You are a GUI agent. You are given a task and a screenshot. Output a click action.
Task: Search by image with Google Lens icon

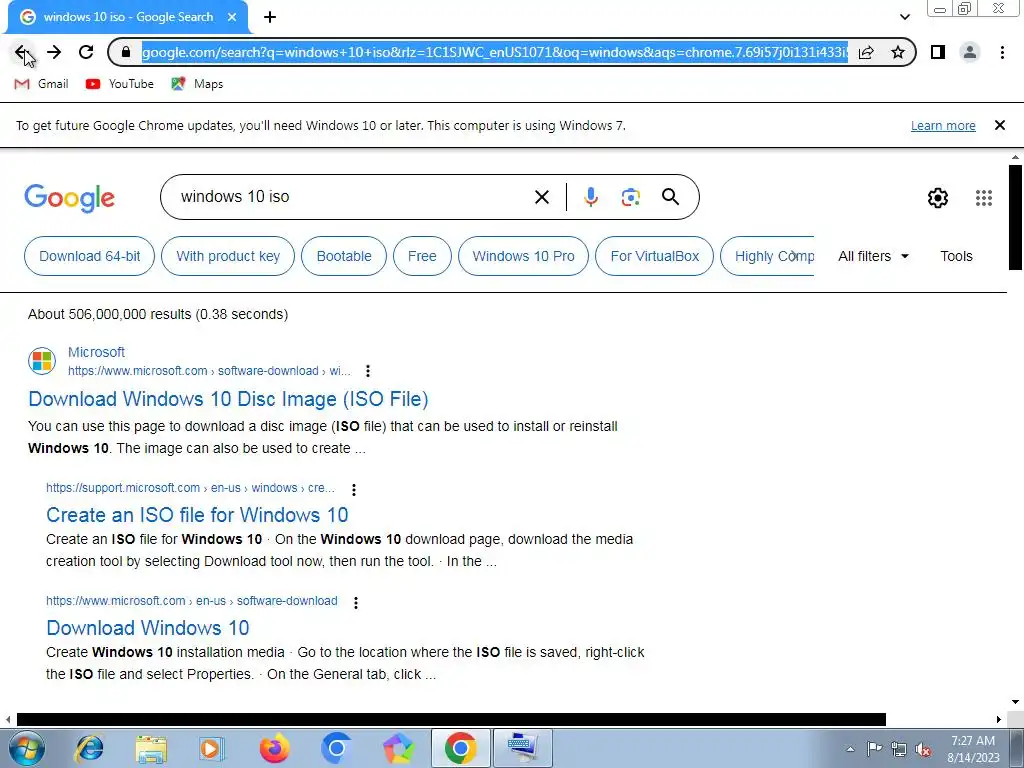click(631, 197)
